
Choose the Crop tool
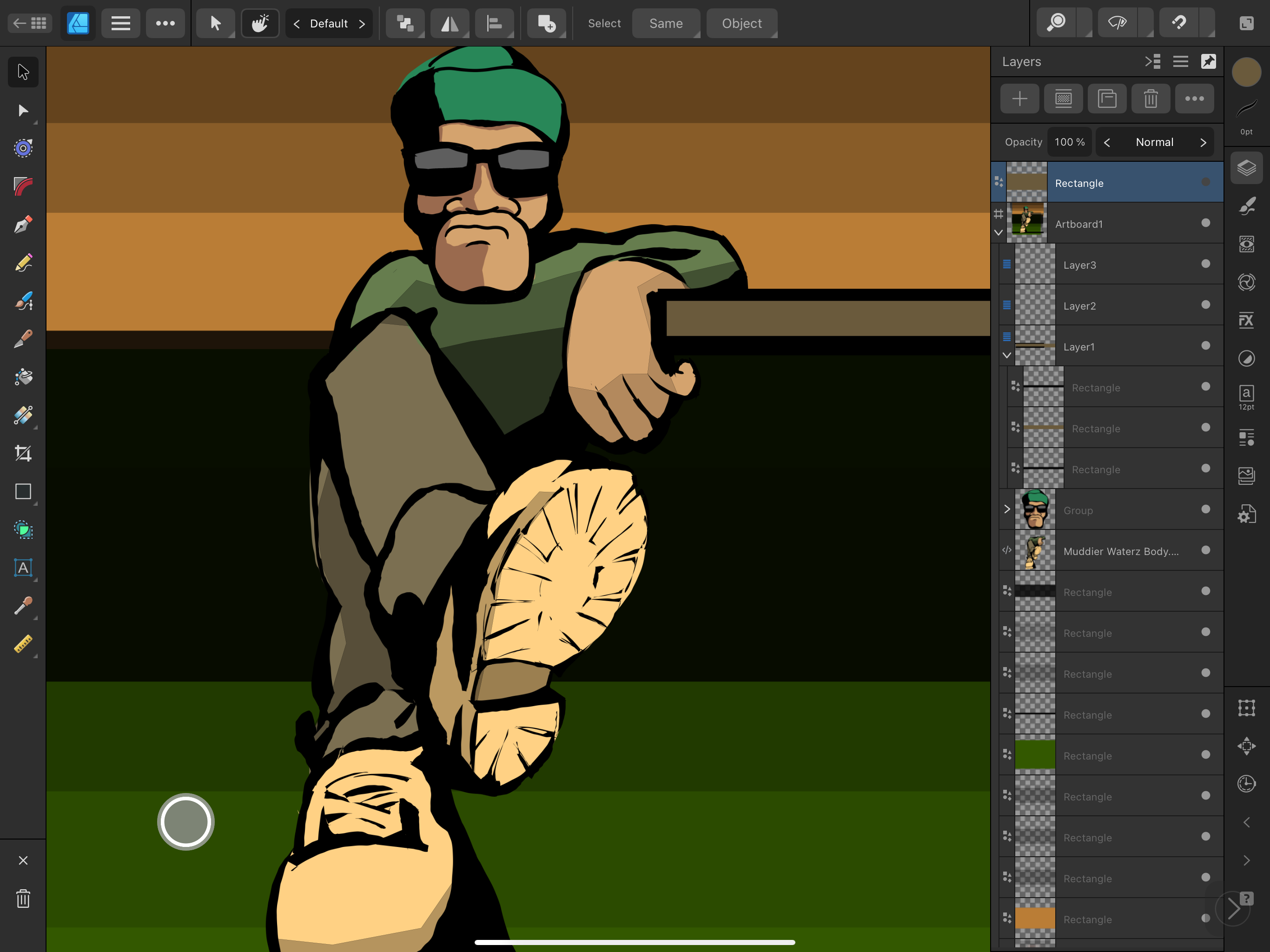click(23, 453)
